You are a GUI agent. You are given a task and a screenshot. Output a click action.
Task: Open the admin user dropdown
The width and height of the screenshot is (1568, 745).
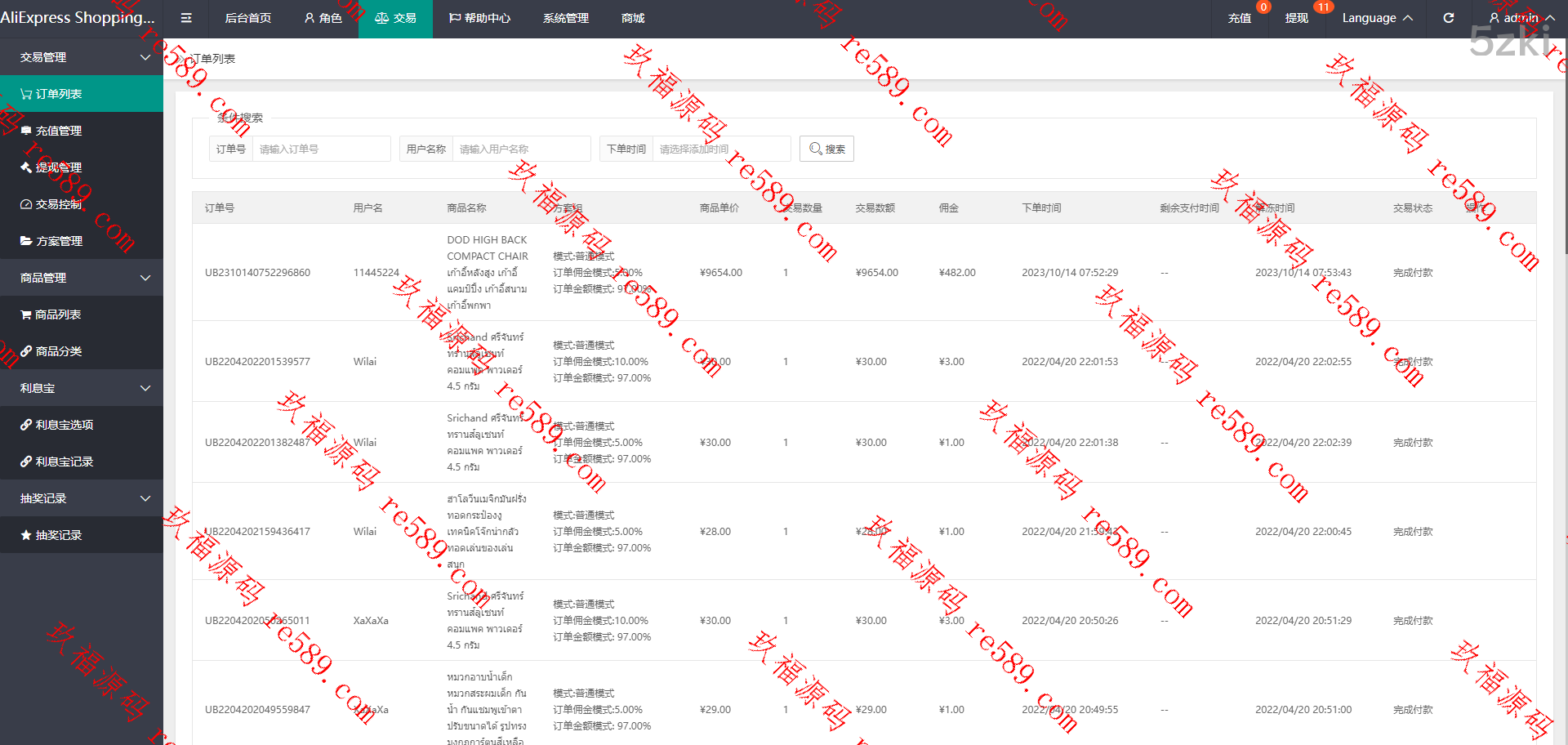pos(1521,18)
